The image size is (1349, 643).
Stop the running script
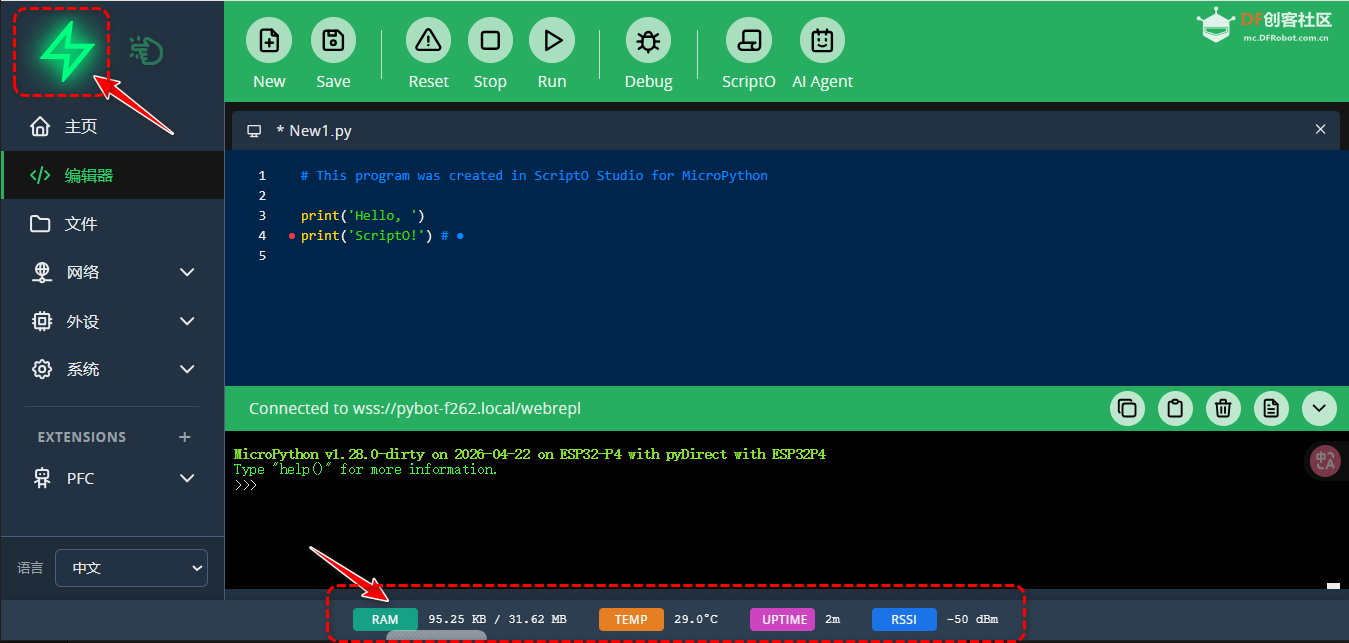point(490,41)
